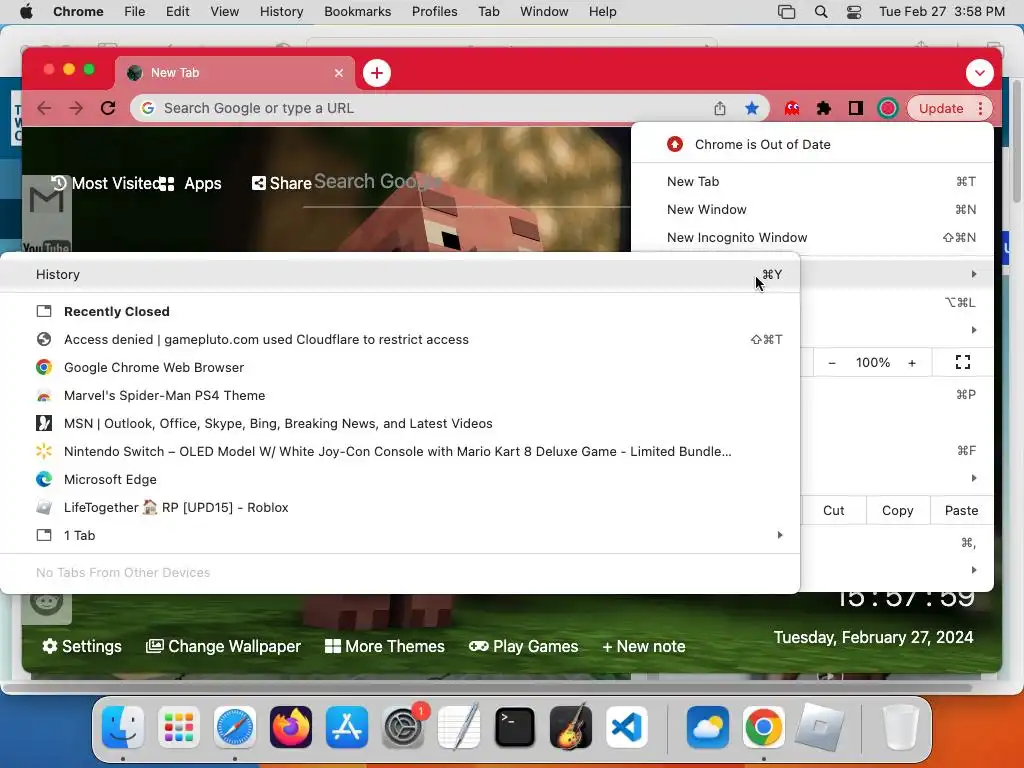
Task: Open the Chrome menu in menu bar
Action: click(78, 12)
